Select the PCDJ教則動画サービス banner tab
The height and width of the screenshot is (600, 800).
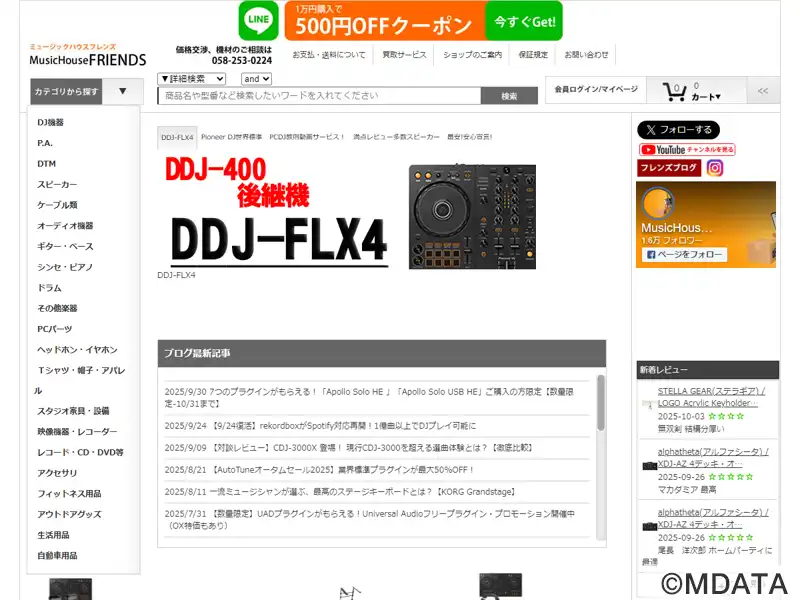(x=307, y=137)
